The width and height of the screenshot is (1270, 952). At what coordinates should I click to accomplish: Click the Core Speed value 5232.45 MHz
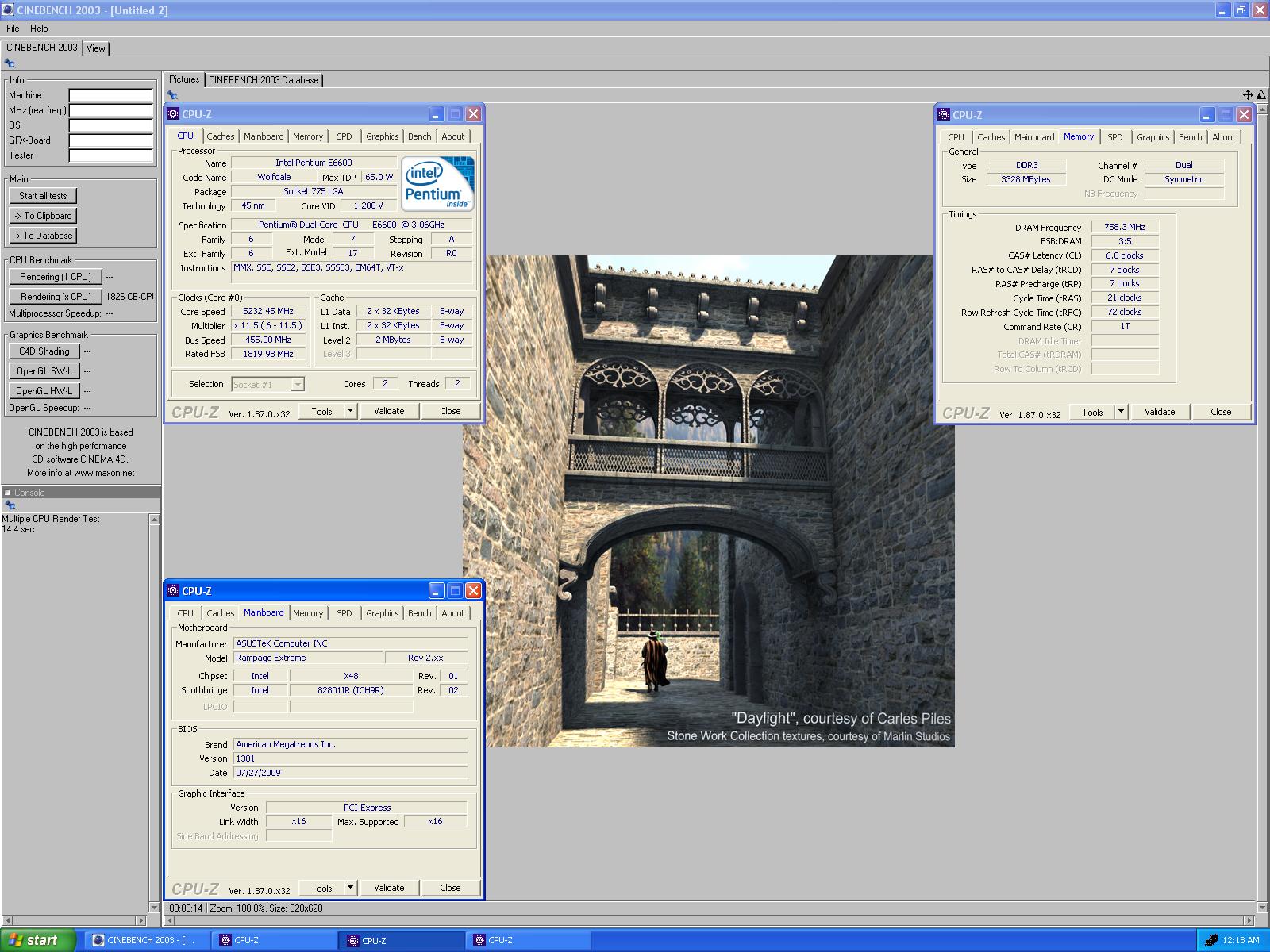coord(268,312)
